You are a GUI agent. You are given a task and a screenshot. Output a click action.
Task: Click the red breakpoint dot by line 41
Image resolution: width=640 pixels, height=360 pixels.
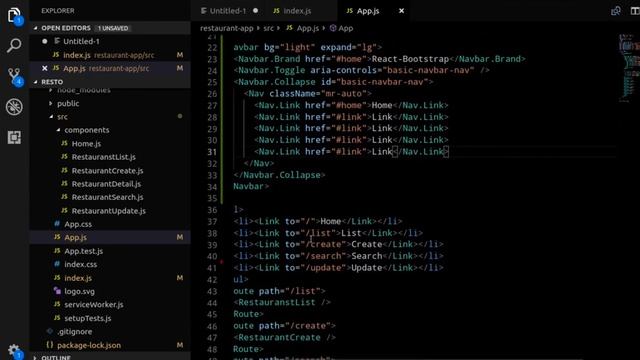pyautogui.click(x=222, y=262)
